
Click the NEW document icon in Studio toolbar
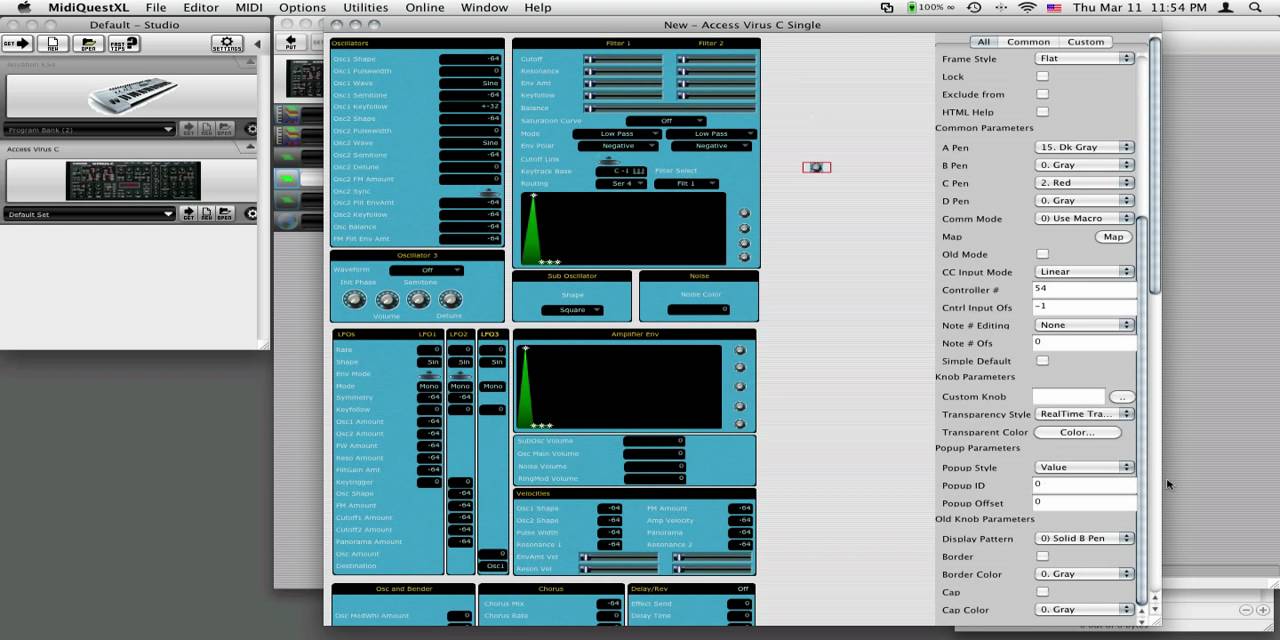tap(53, 44)
